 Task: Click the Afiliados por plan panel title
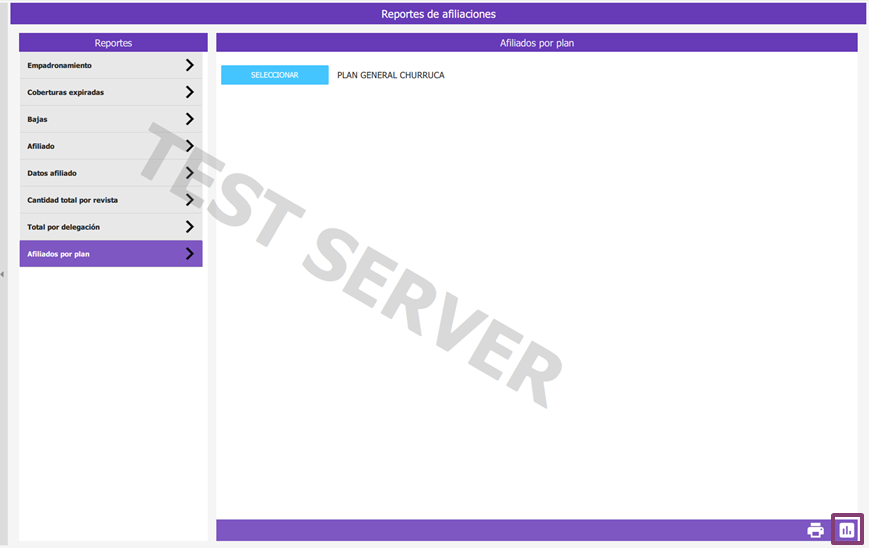[x=537, y=43]
